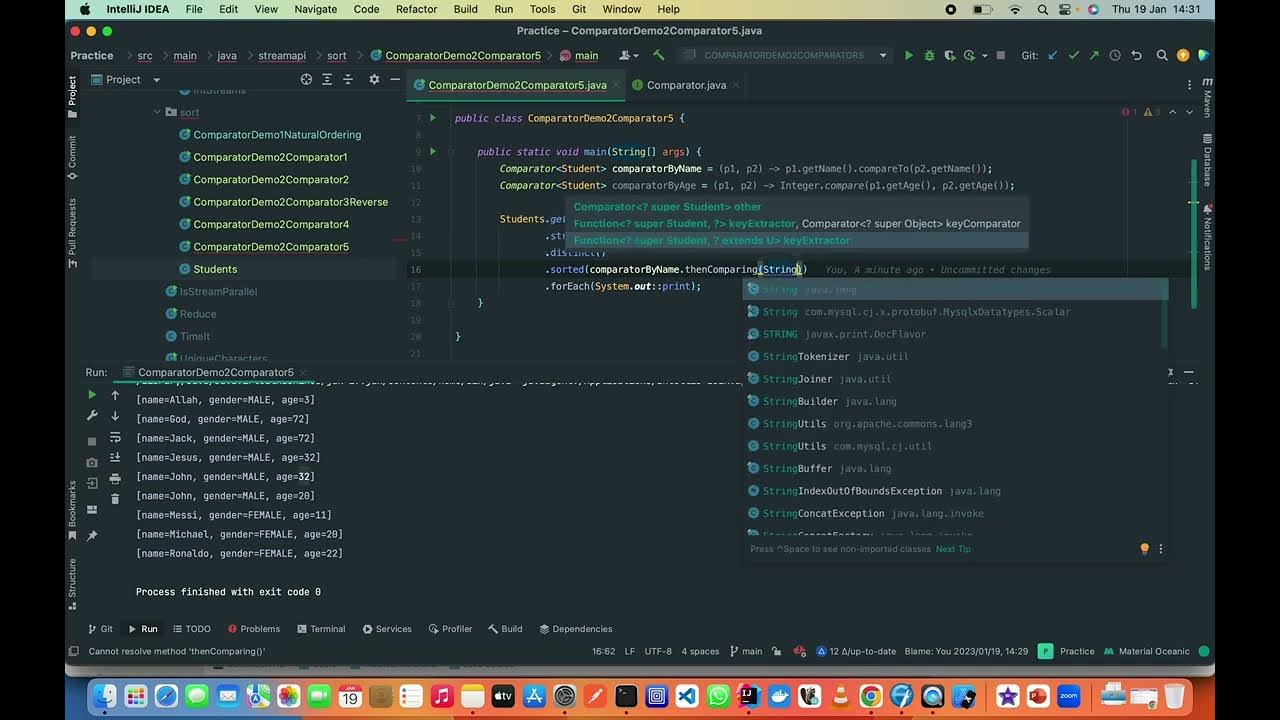Open the Problems tool window button
Image resolution: width=1280 pixels, height=720 pixels.
pos(253,629)
